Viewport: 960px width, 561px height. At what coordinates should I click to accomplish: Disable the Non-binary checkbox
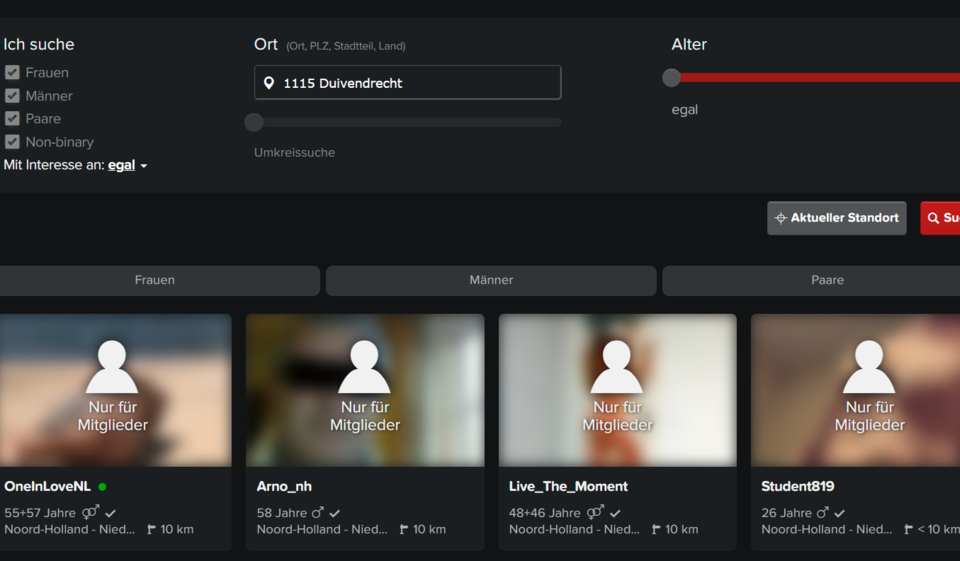pos(12,141)
